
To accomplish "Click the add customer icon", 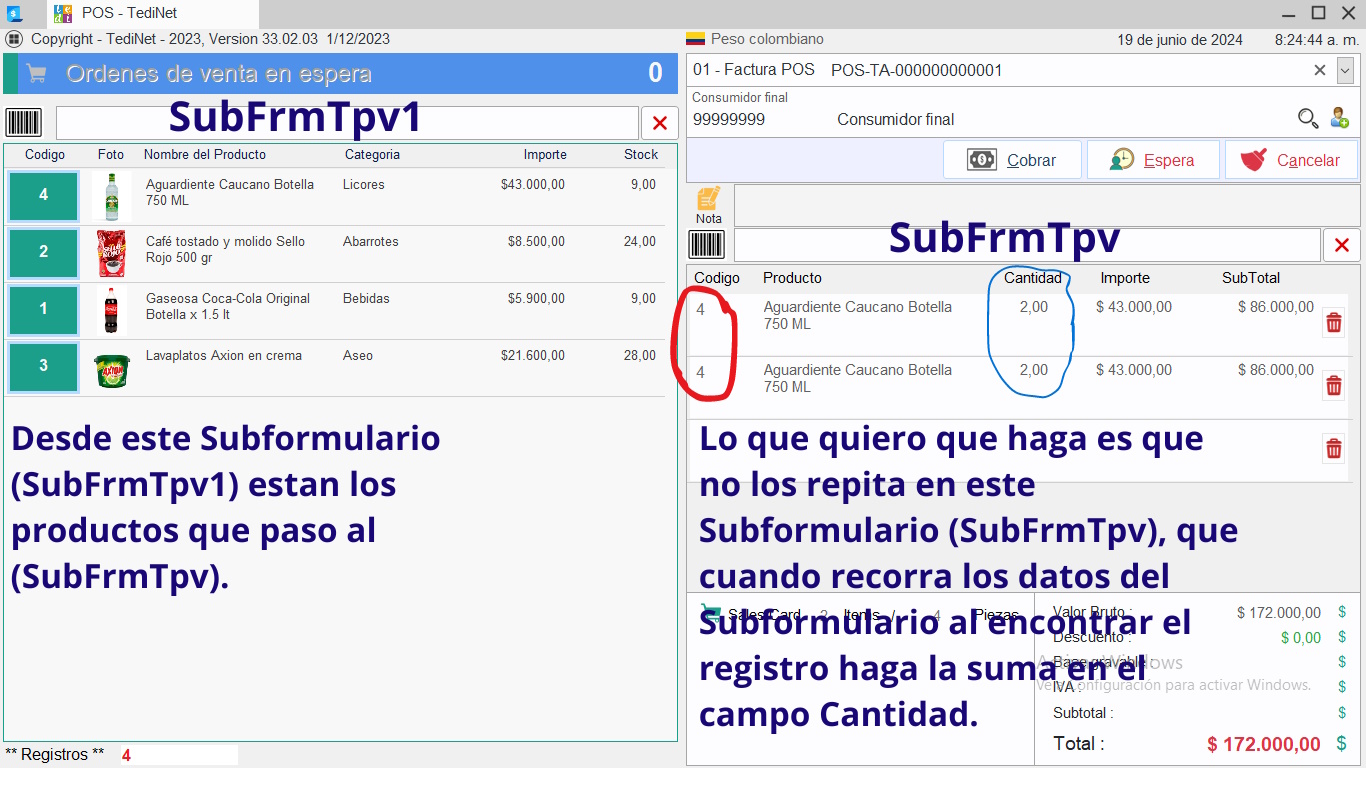I will point(1339,119).
